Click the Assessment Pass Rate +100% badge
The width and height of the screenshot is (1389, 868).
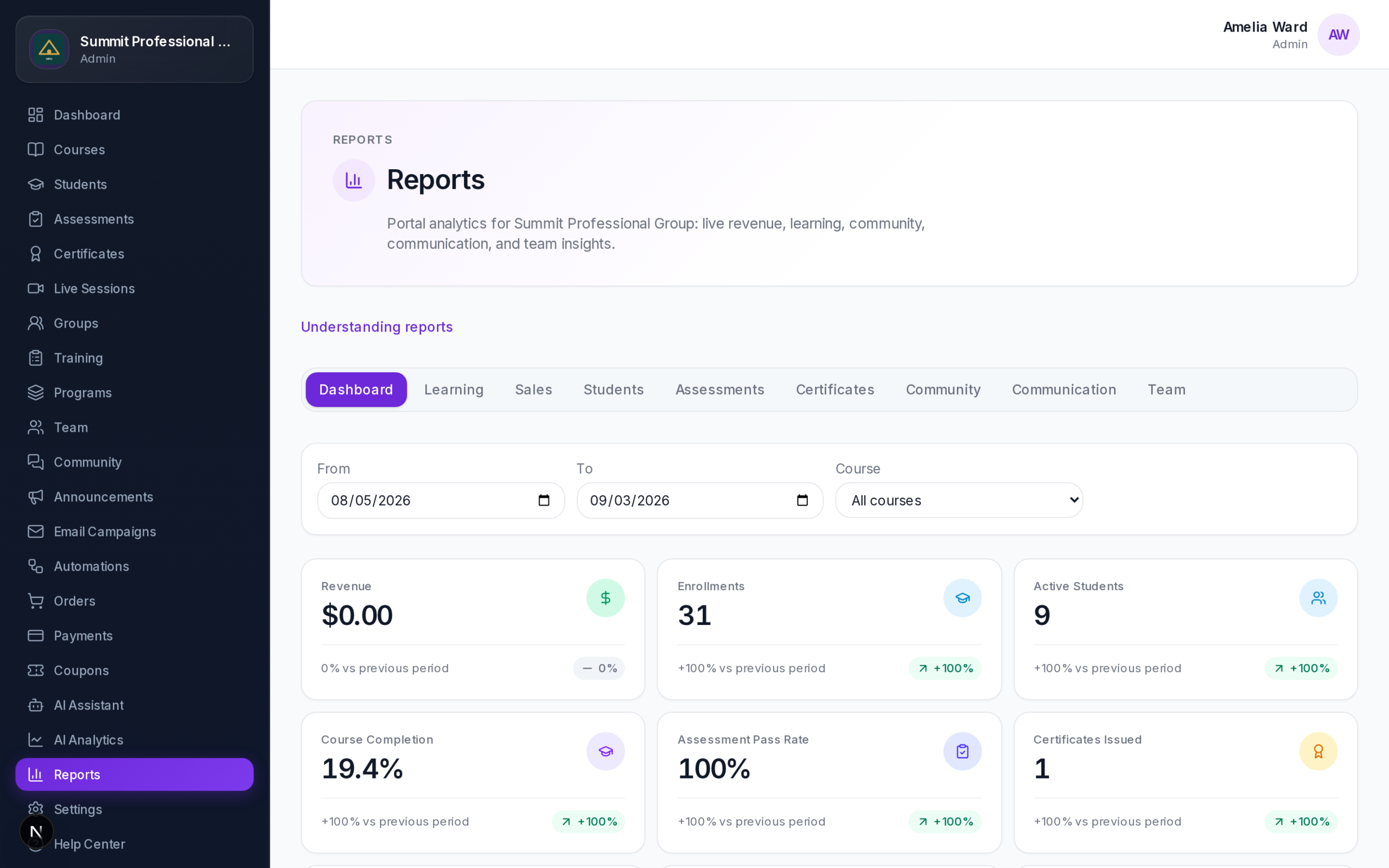pyautogui.click(x=945, y=821)
